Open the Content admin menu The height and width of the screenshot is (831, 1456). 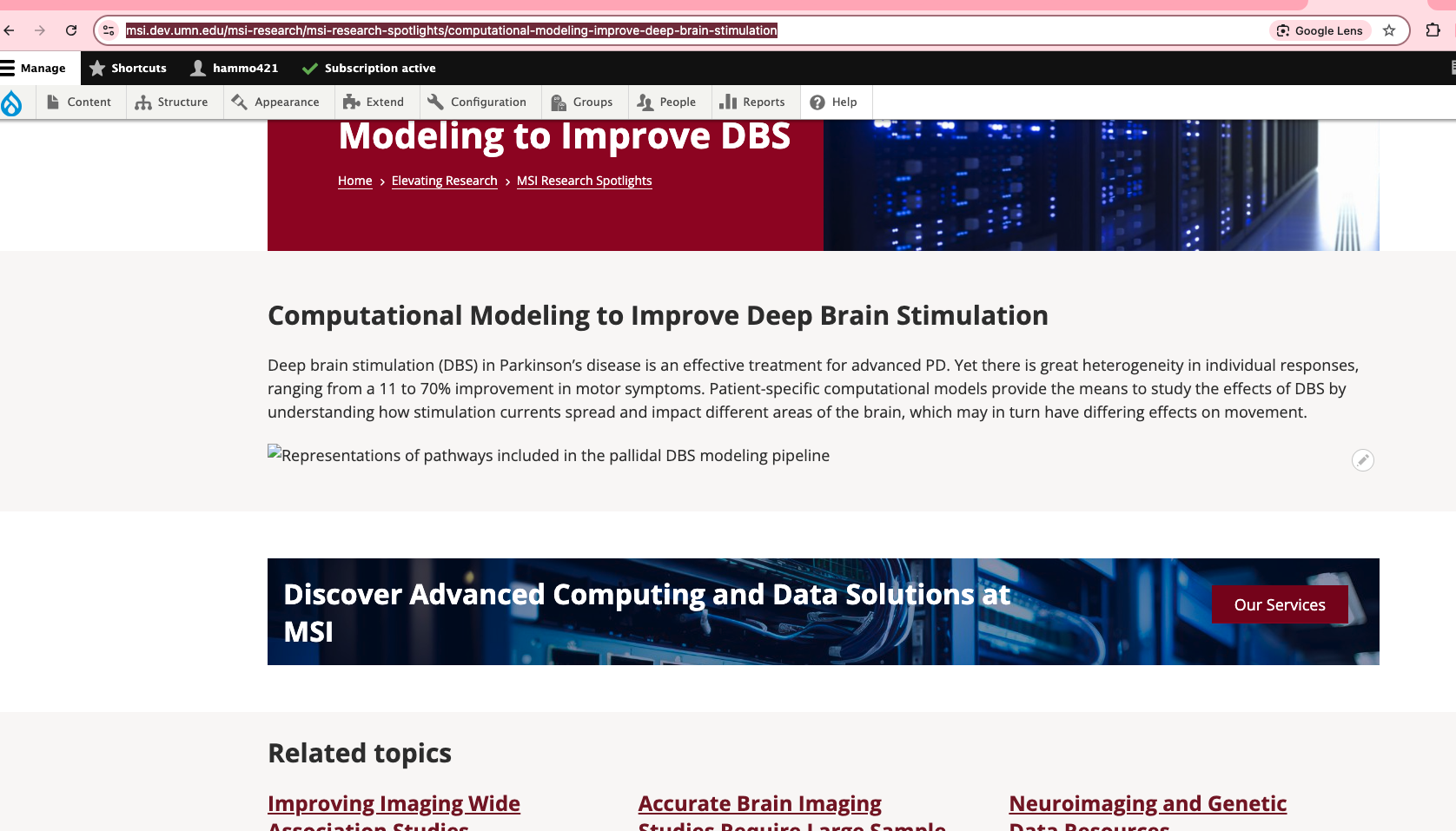pyautogui.click(x=80, y=102)
